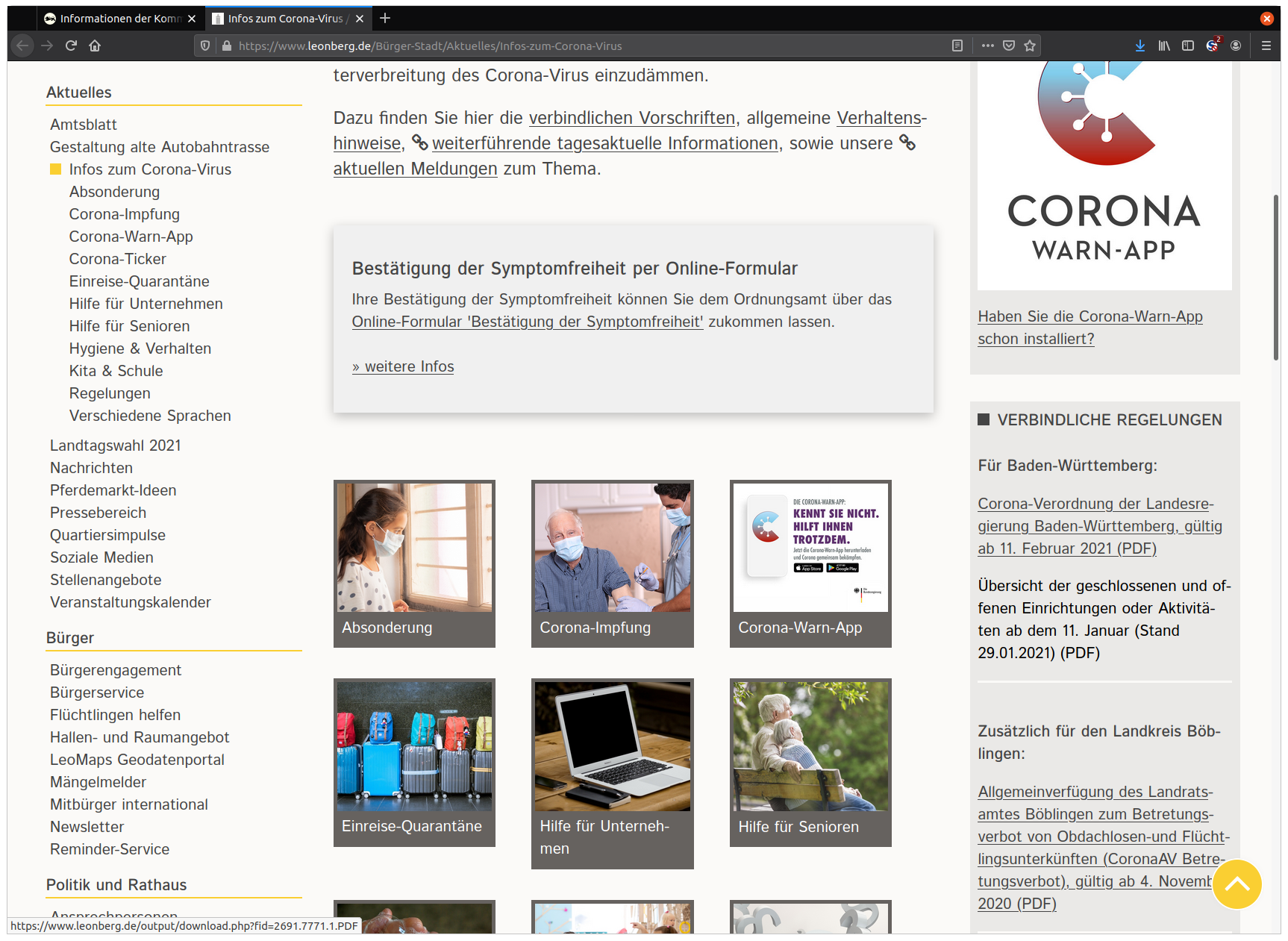
Task: Open the Corona-Impfung tile
Action: (x=612, y=563)
